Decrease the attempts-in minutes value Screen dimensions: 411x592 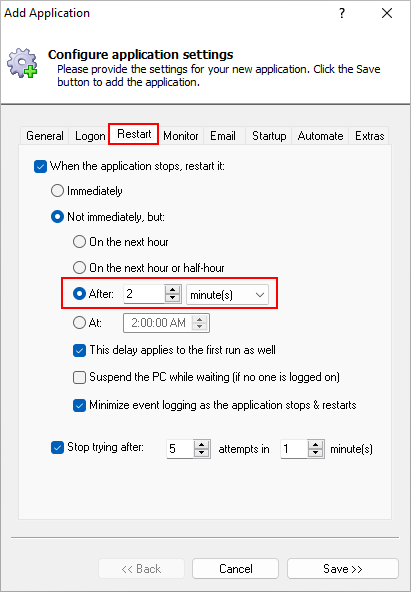point(316,453)
